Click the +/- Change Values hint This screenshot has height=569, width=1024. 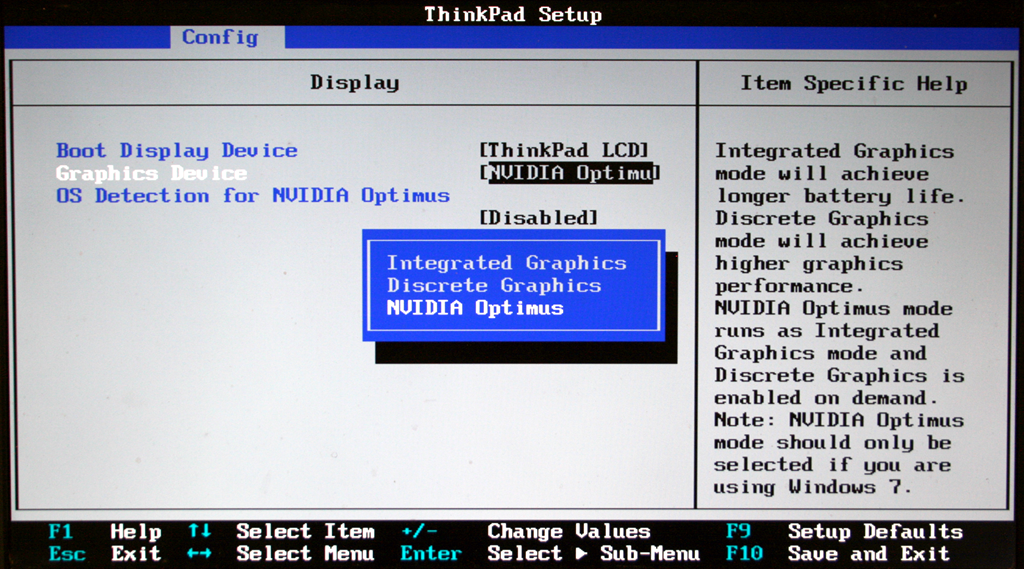pyautogui.click(x=526, y=531)
